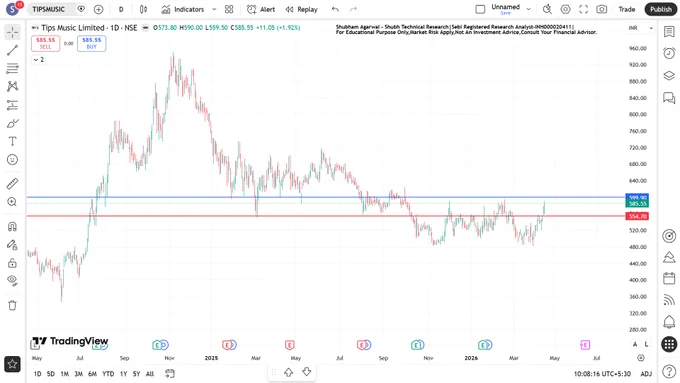Expand the favorite indicators chevron

click(214, 9)
